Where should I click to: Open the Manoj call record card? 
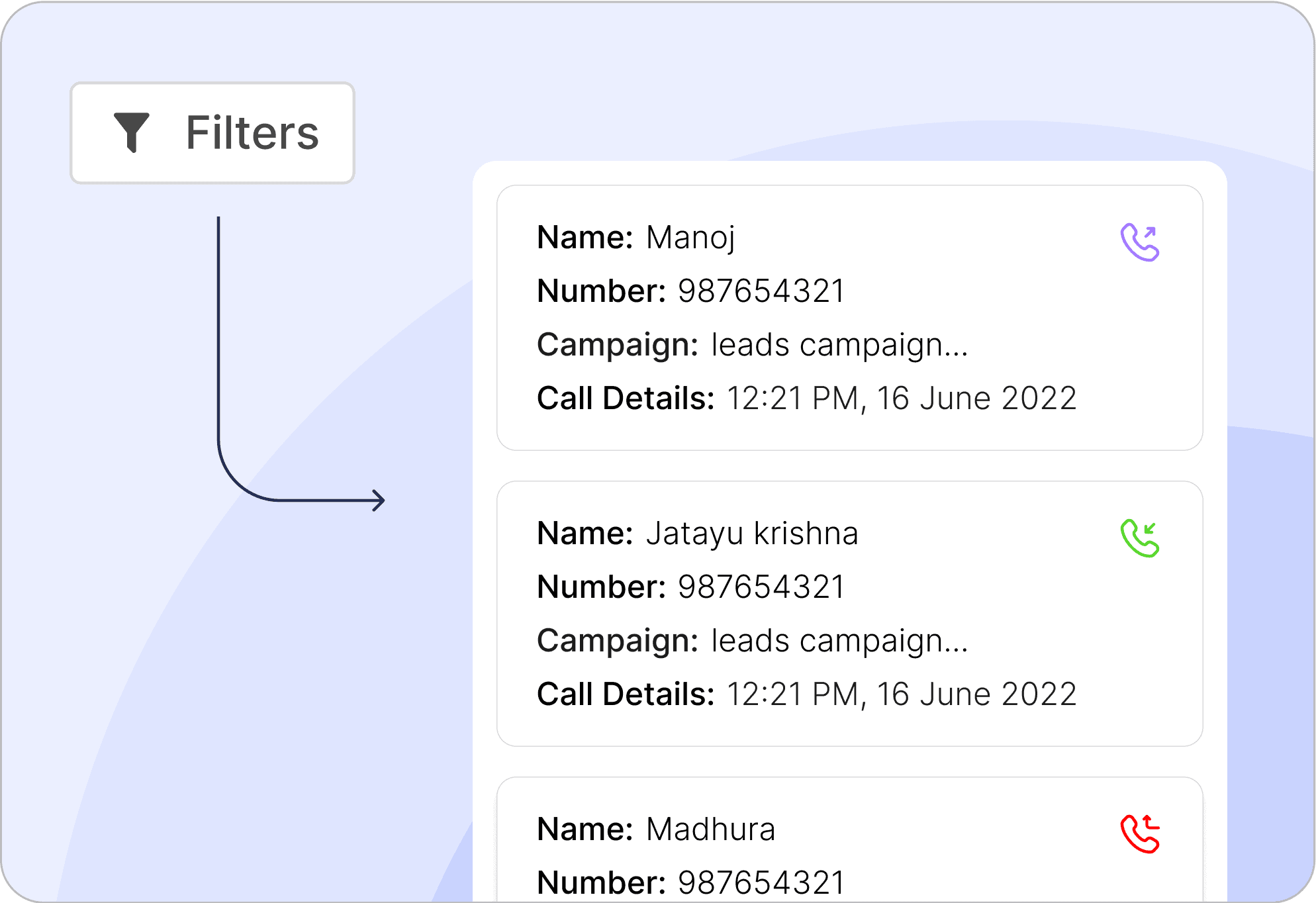[x=849, y=318]
